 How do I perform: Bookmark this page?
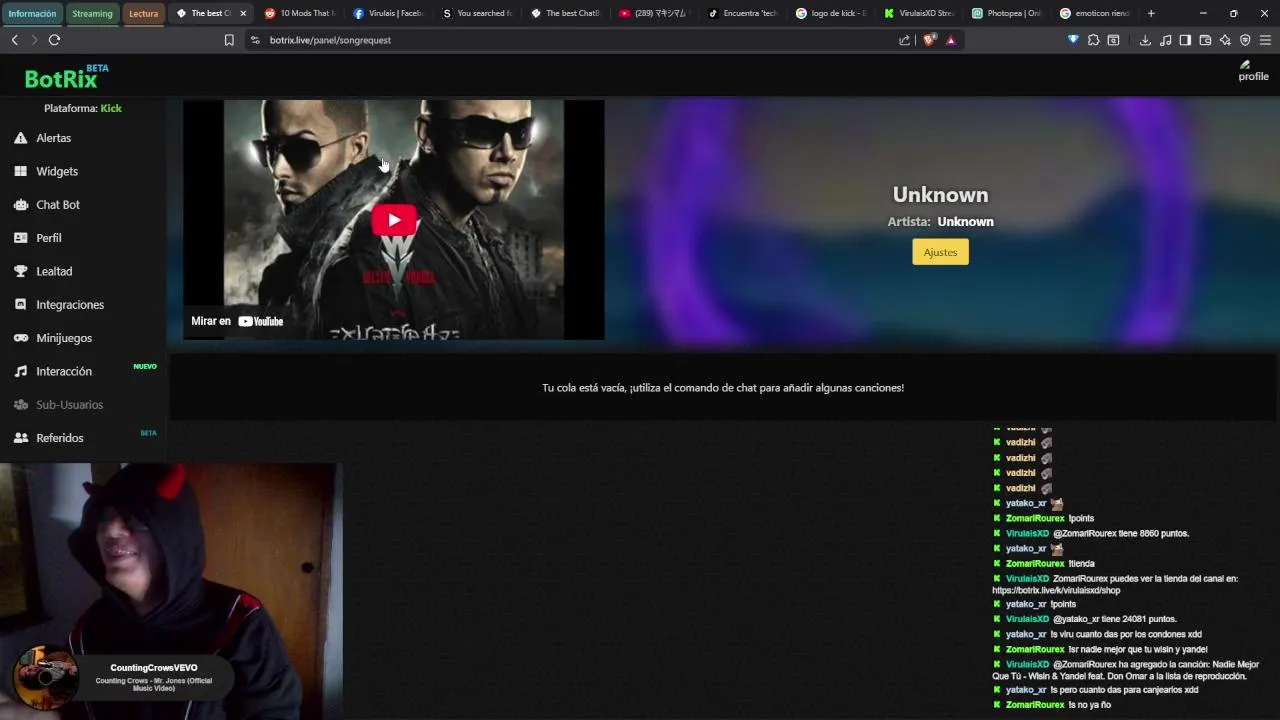[x=229, y=40]
